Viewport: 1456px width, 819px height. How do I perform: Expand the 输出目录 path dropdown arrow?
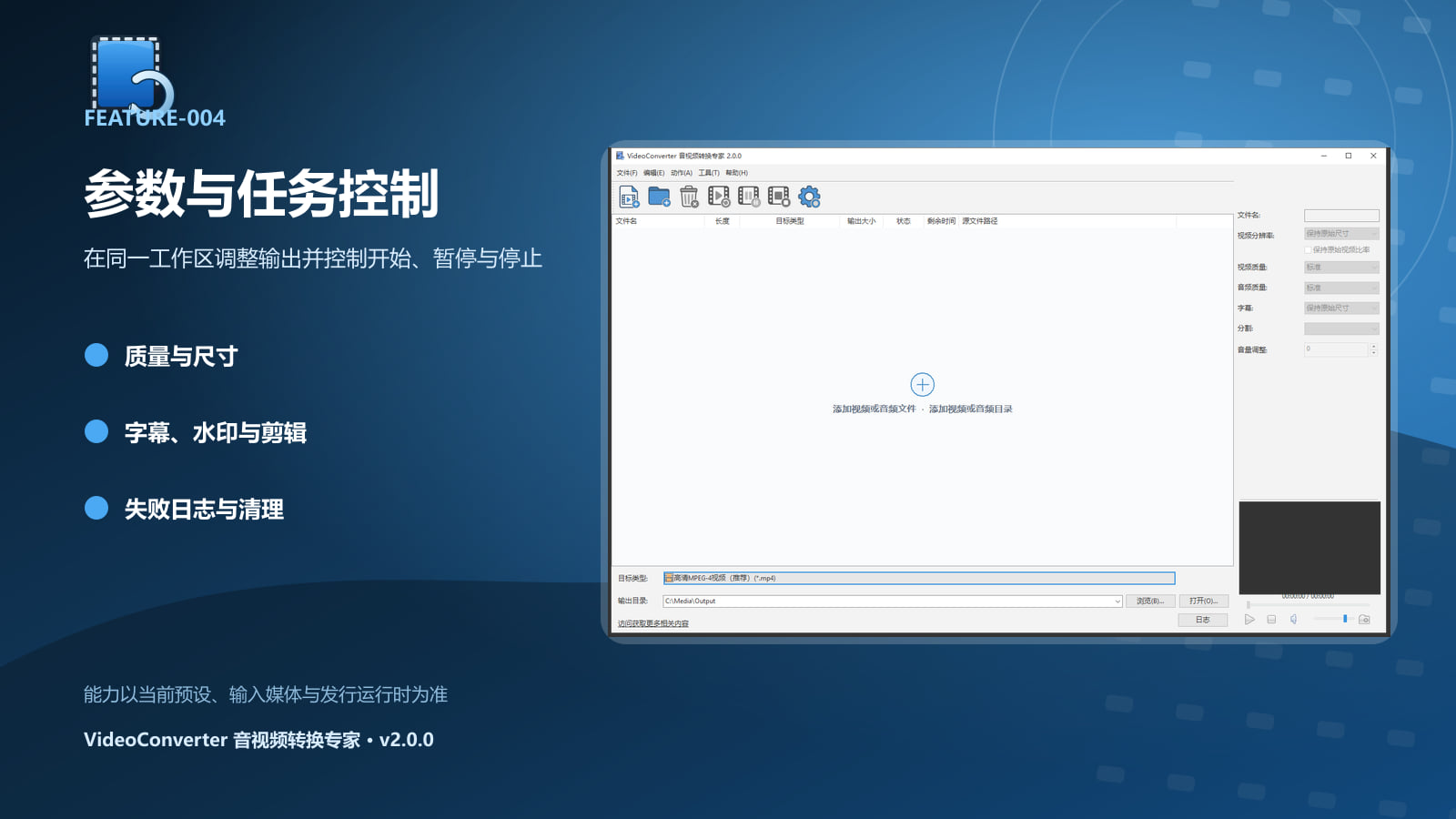tap(1117, 602)
